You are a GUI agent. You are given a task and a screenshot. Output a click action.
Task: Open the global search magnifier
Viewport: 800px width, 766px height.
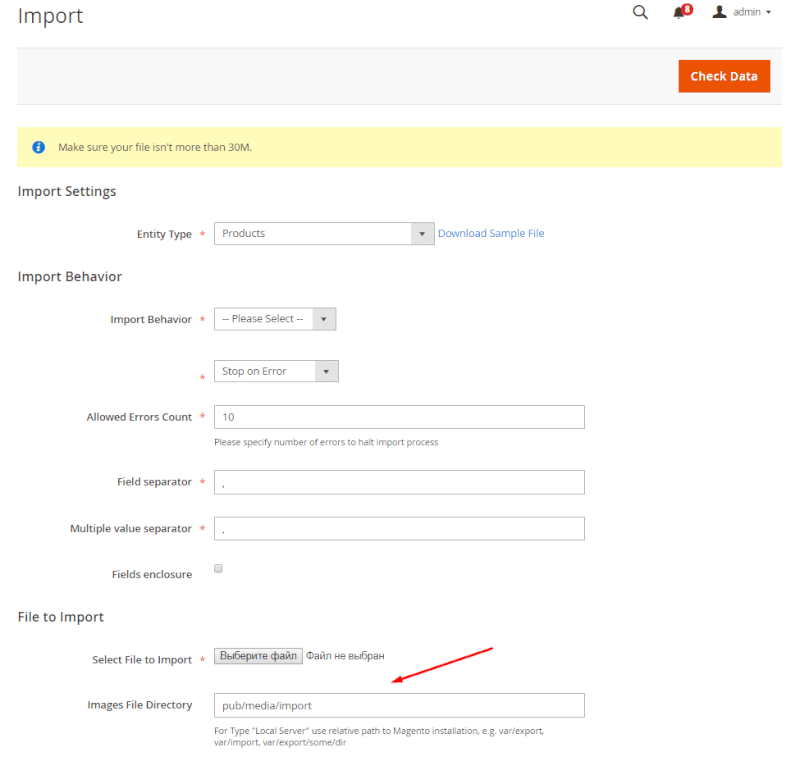point(640,13)
